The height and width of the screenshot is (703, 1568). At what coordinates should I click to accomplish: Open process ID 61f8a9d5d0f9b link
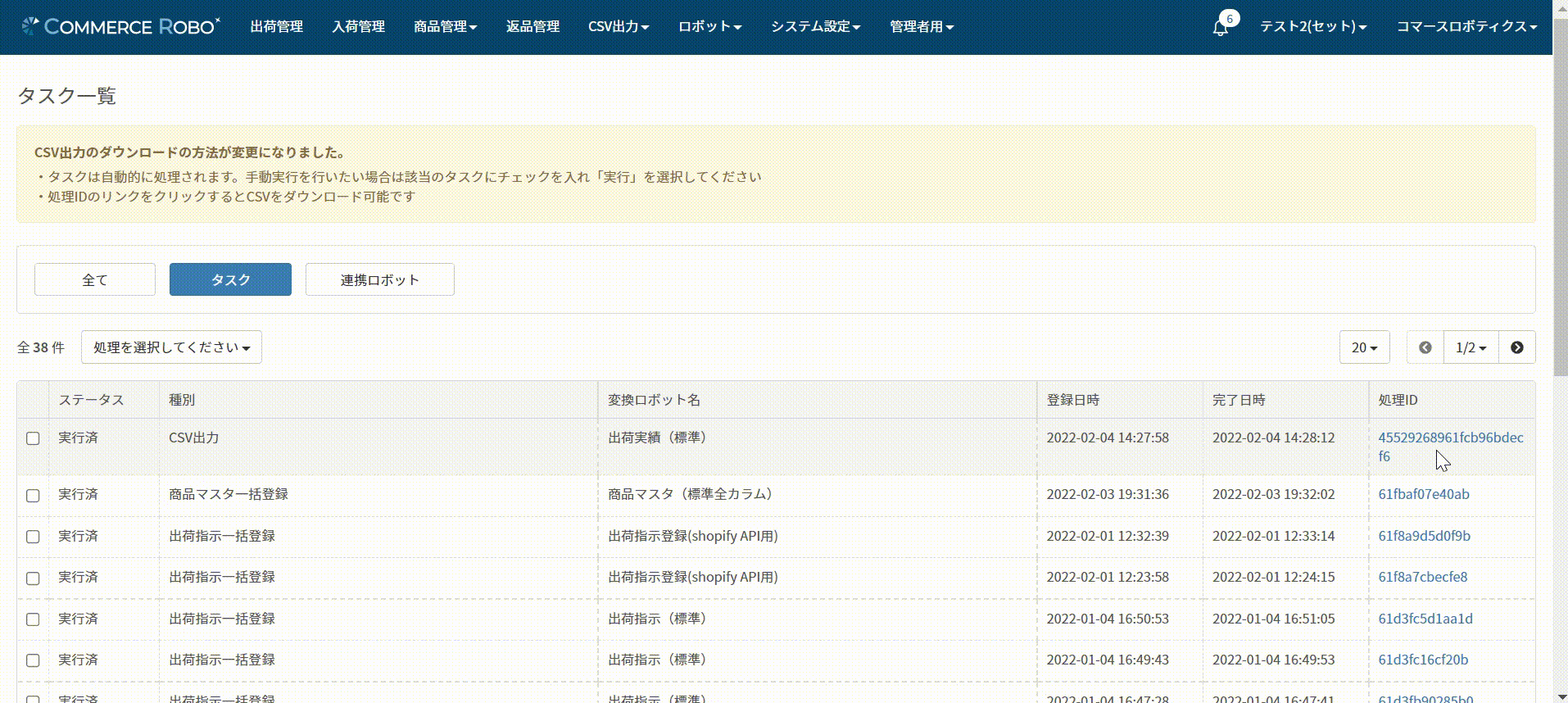pyautogui.click(x=1424, y=536)
